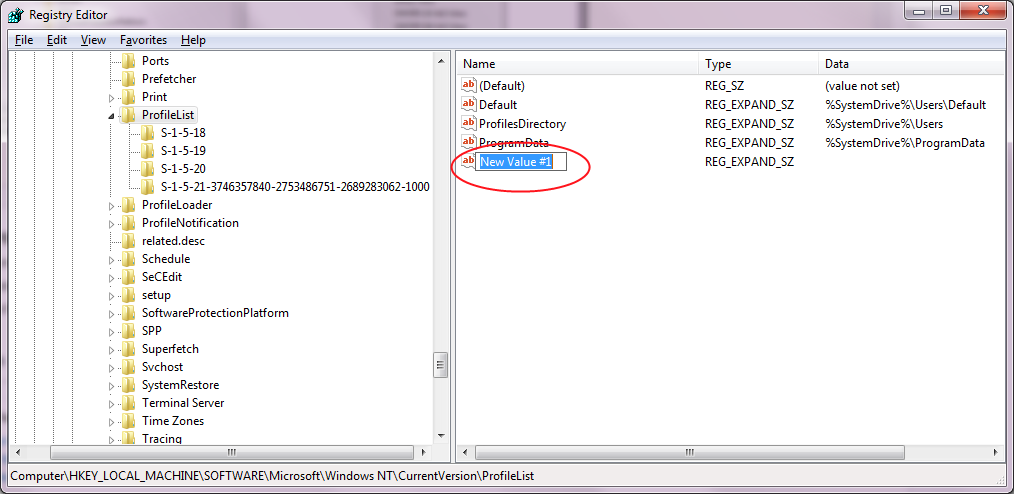Viewport: 1014px width, 494px height.
Task: Collapse the ProfileList tree node
Action: [x=111, y=116]
